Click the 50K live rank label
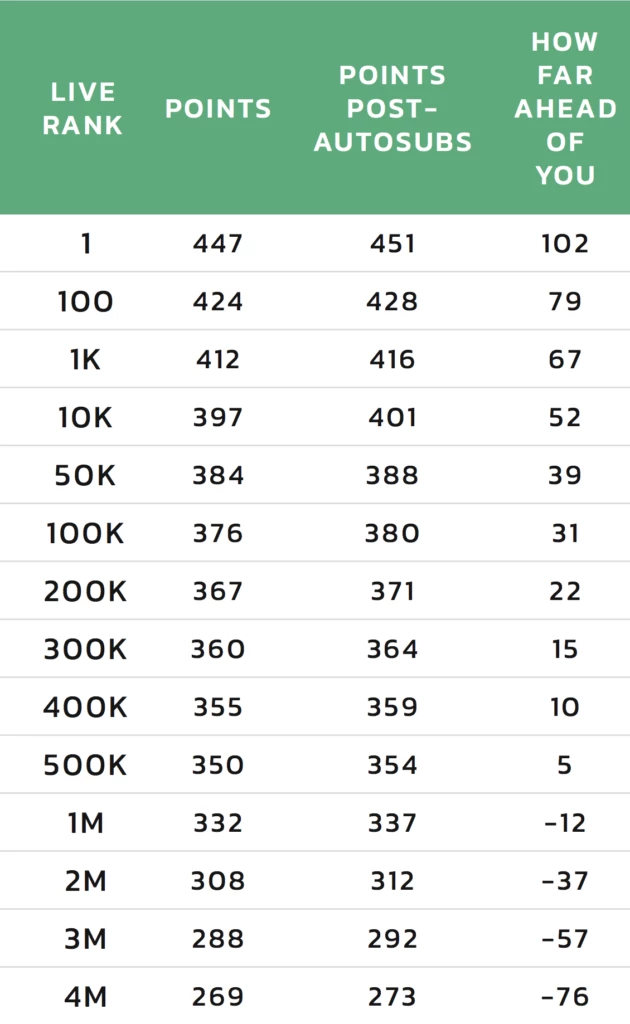This screenshot has height=1024, width=630. (86, 475)
